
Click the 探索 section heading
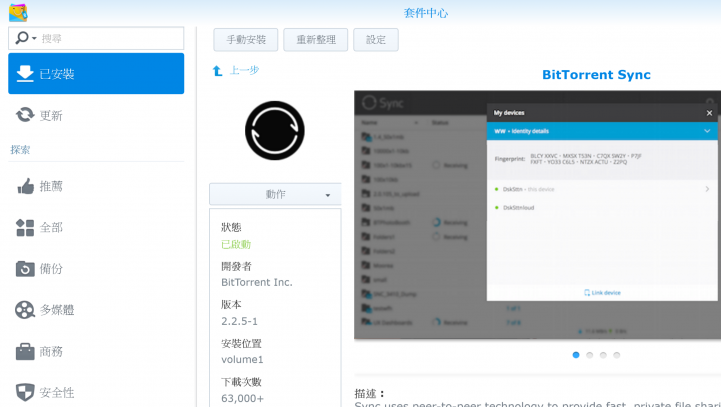pyautogui.click(x=20, y=149)
